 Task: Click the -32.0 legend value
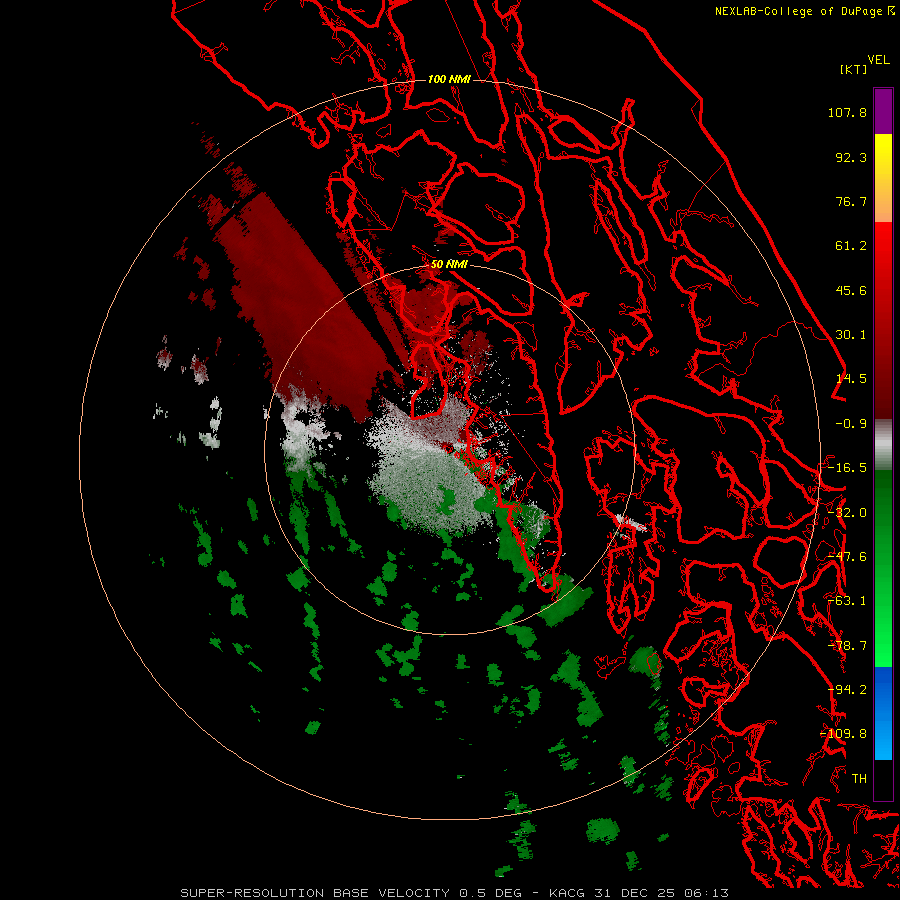coord(847,513)
